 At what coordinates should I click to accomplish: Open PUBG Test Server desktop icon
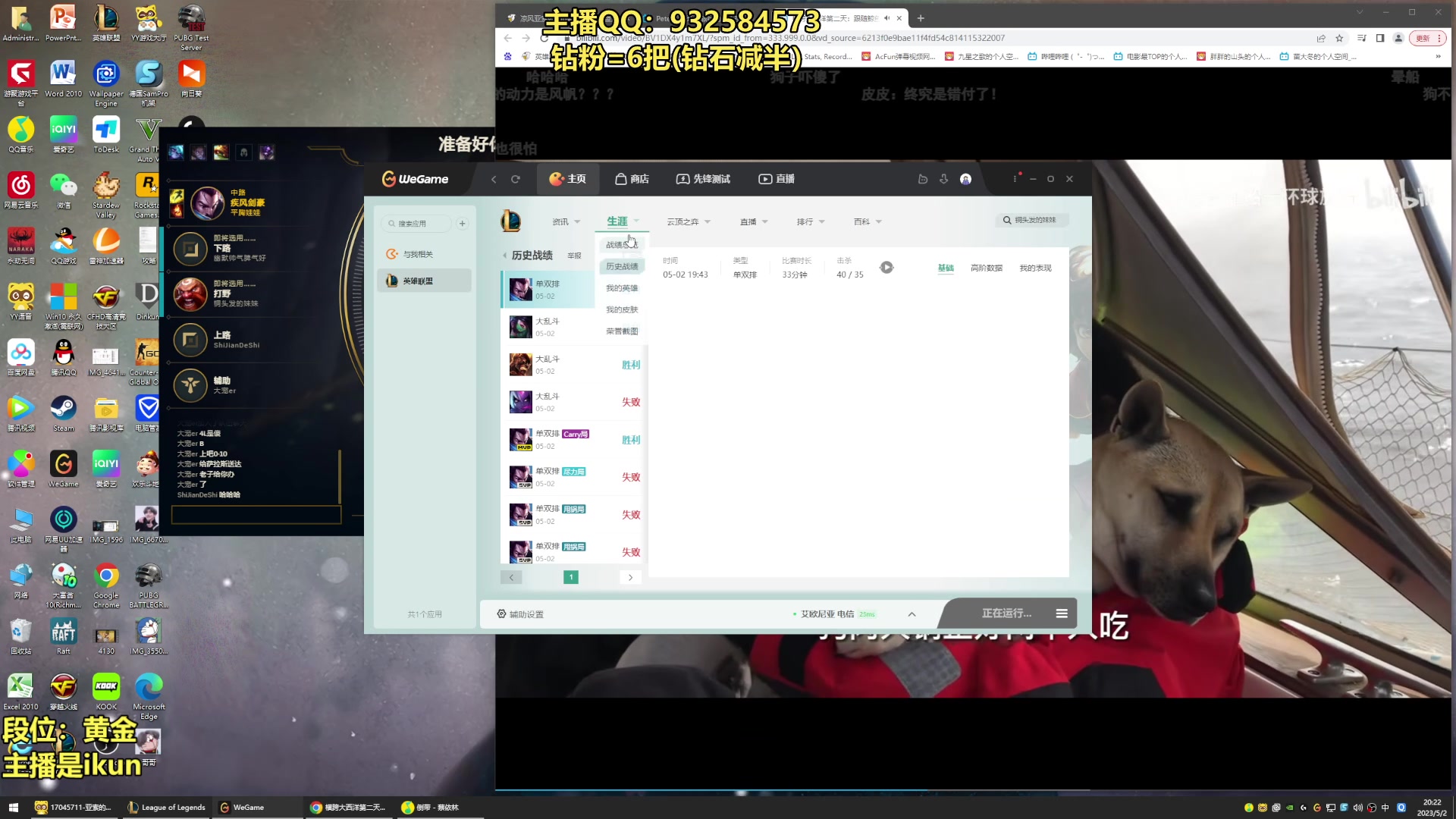(x=191, y=28)
